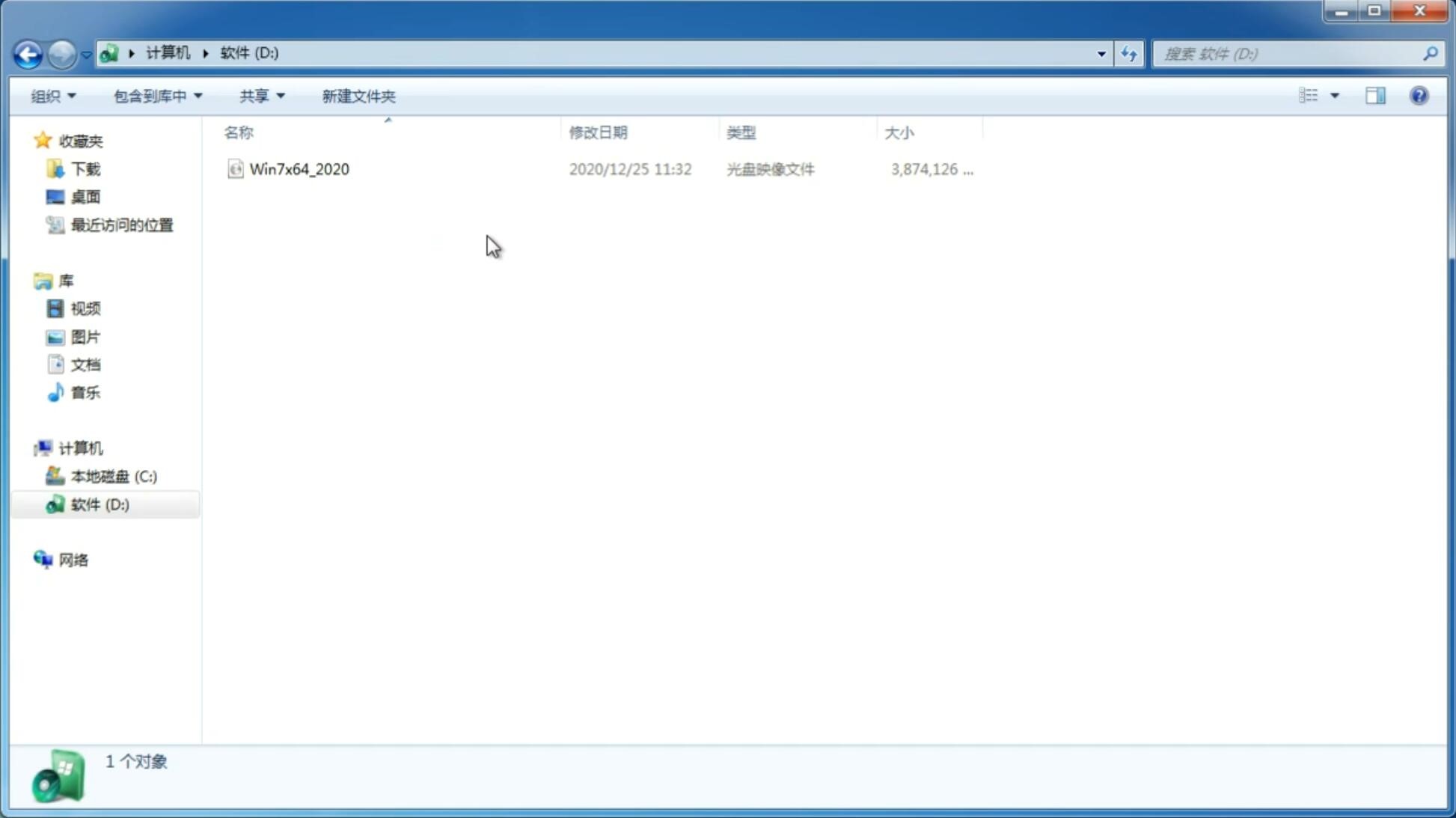Expand 组织 (Organize) dropdown menu
1456x818 pixels.
tap(53, 95)
